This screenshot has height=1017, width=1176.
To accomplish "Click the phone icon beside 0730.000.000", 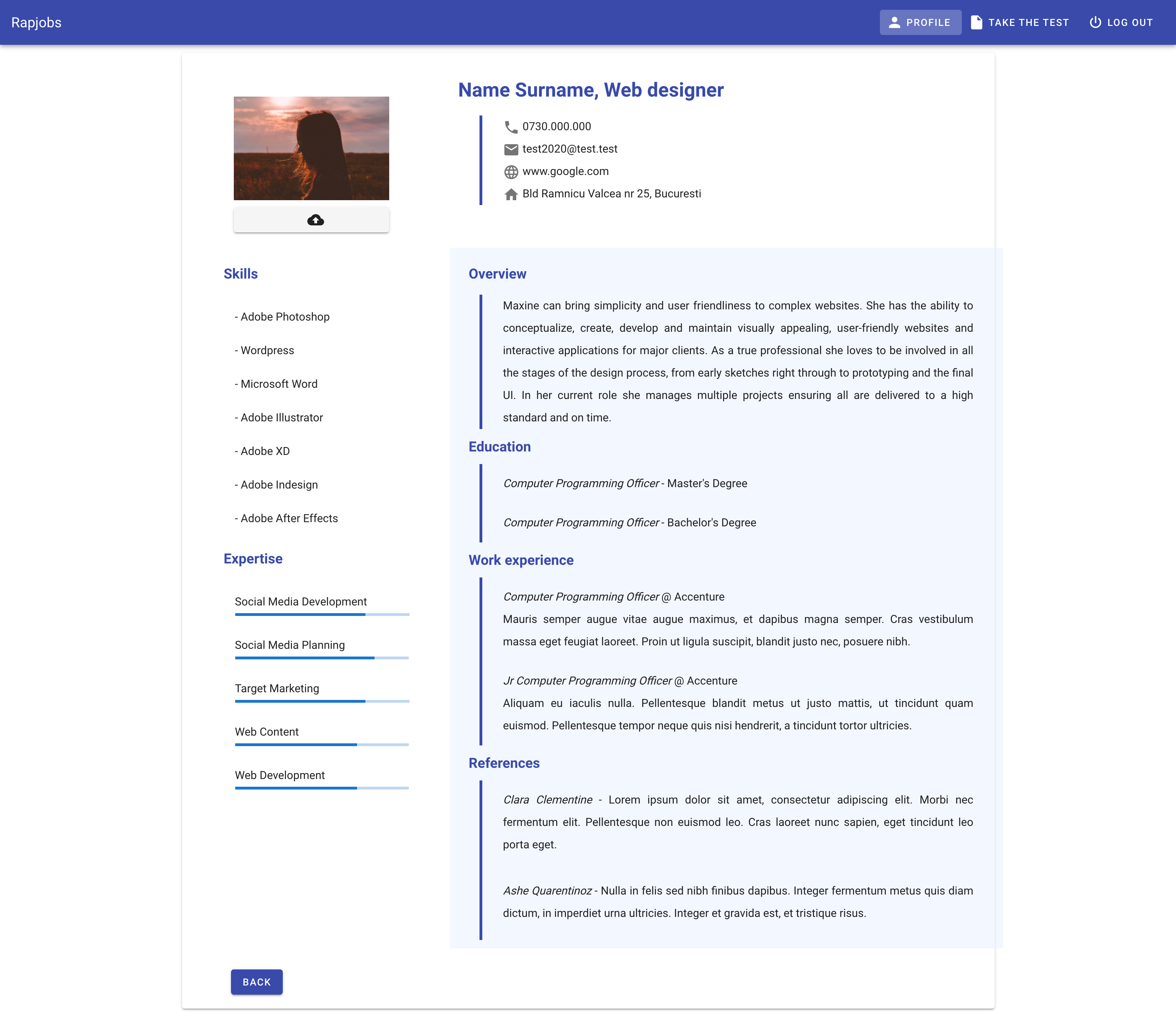I will point(511,127).
